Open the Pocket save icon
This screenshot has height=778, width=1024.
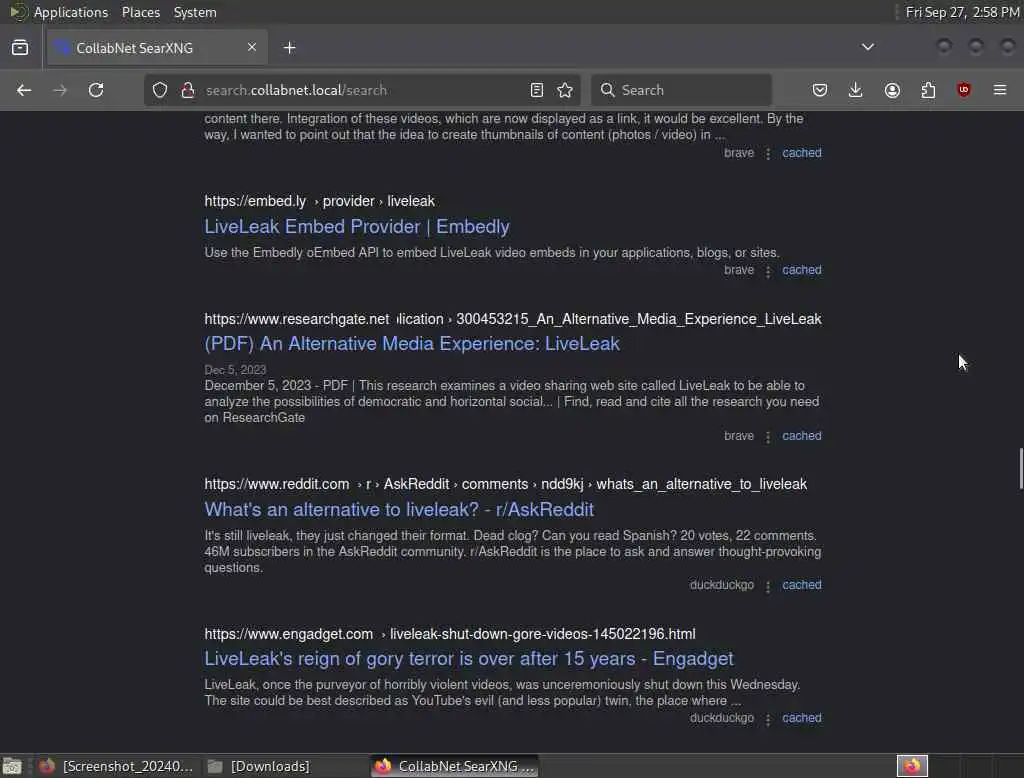click(x=820, y=90)
